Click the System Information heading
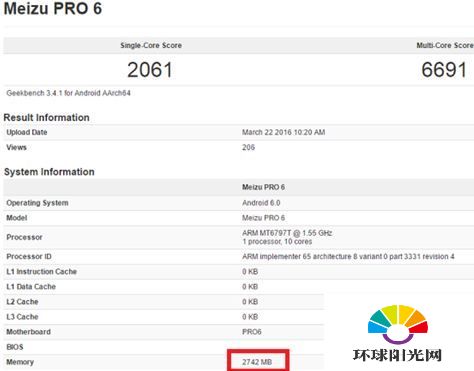 click(49, 172)
